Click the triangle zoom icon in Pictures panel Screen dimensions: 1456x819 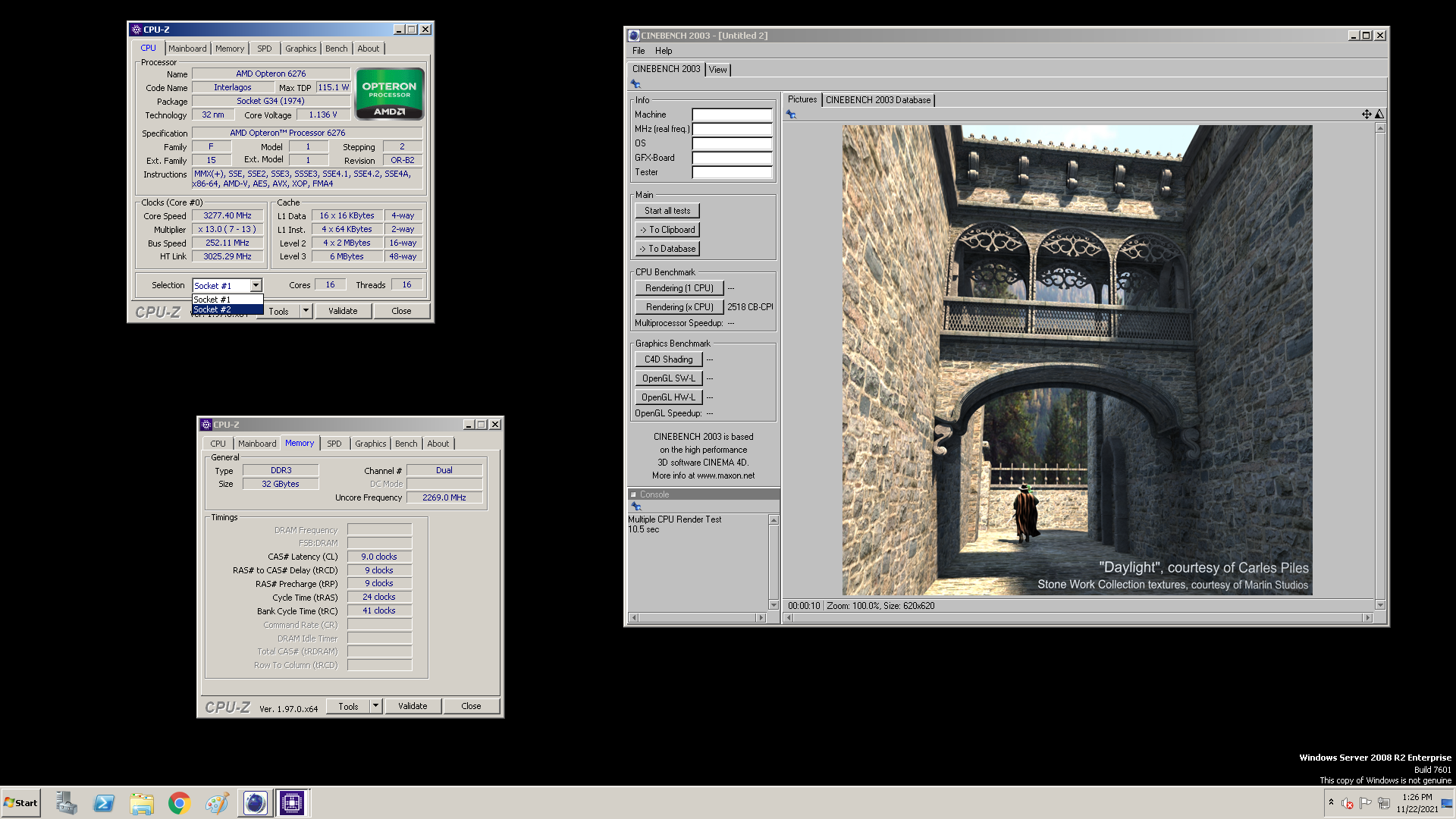tap(1379, 114)
